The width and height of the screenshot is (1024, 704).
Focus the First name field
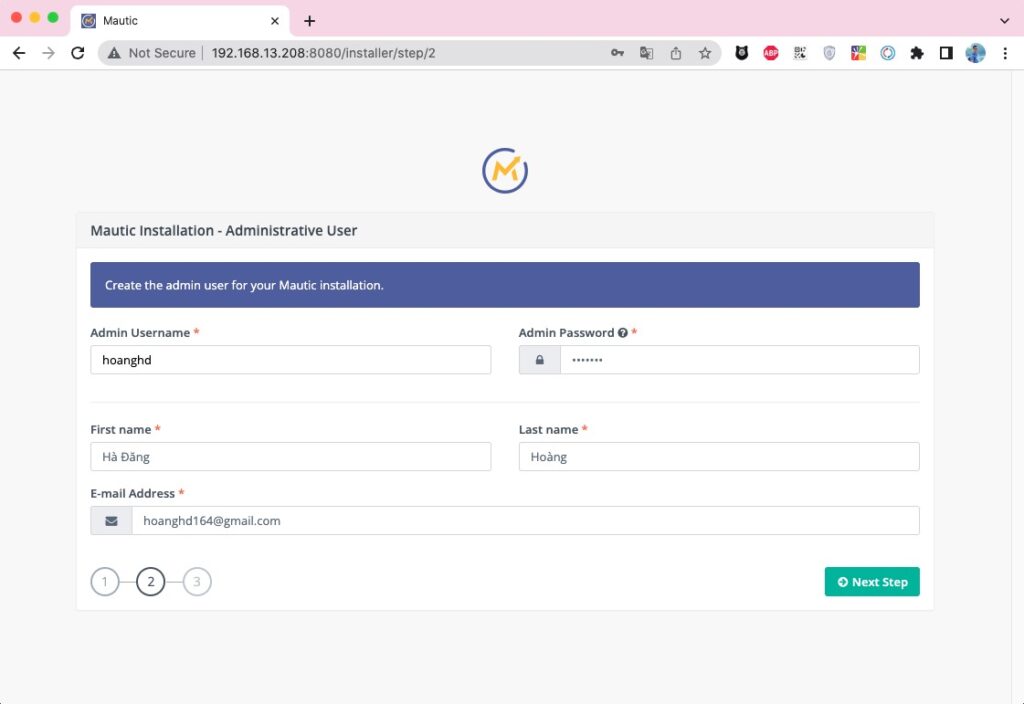(x=291, y=456)
